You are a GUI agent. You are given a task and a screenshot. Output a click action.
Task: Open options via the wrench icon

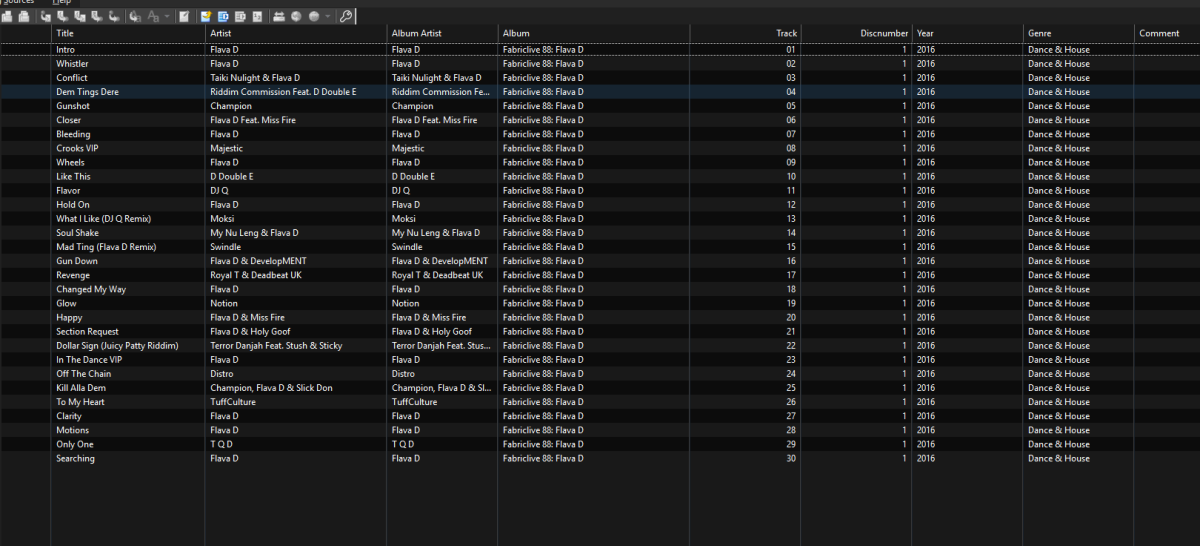pos(345,16)
